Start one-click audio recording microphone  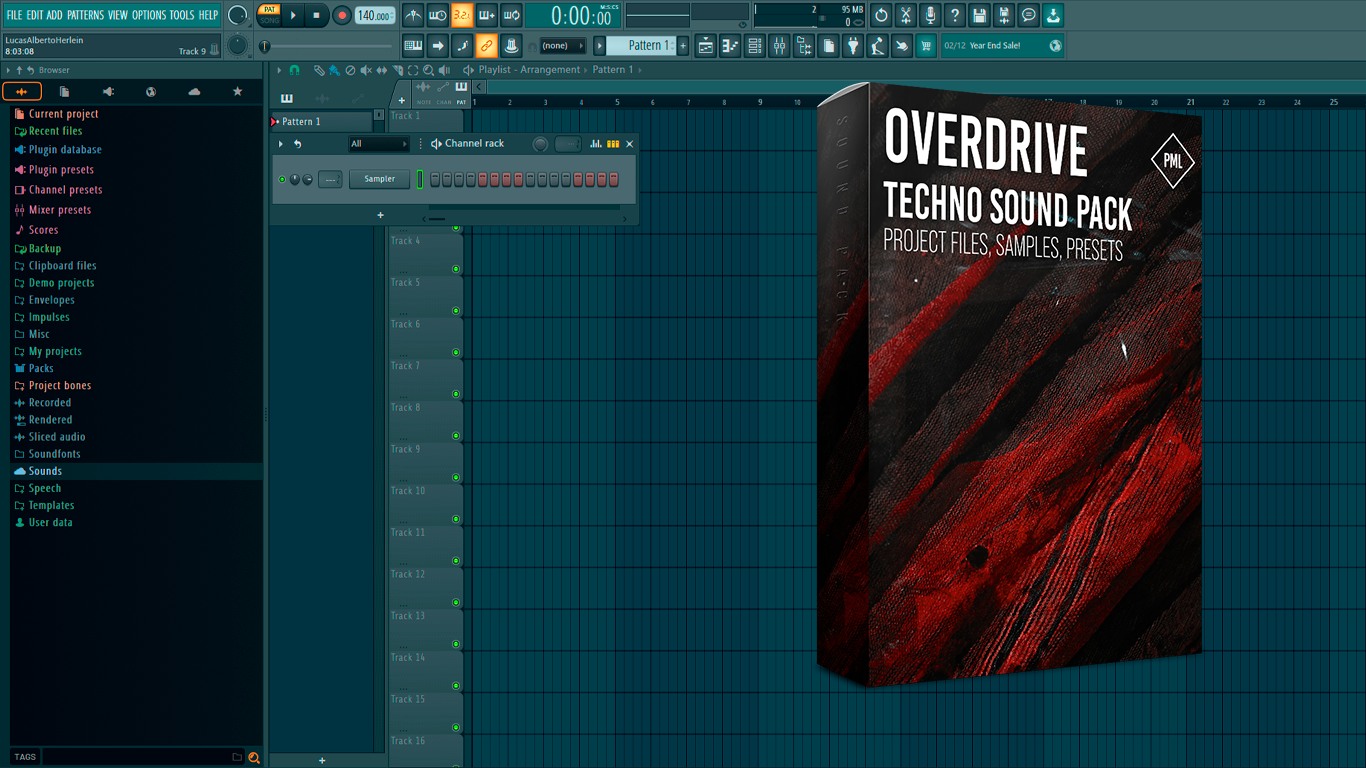(930, 16)
